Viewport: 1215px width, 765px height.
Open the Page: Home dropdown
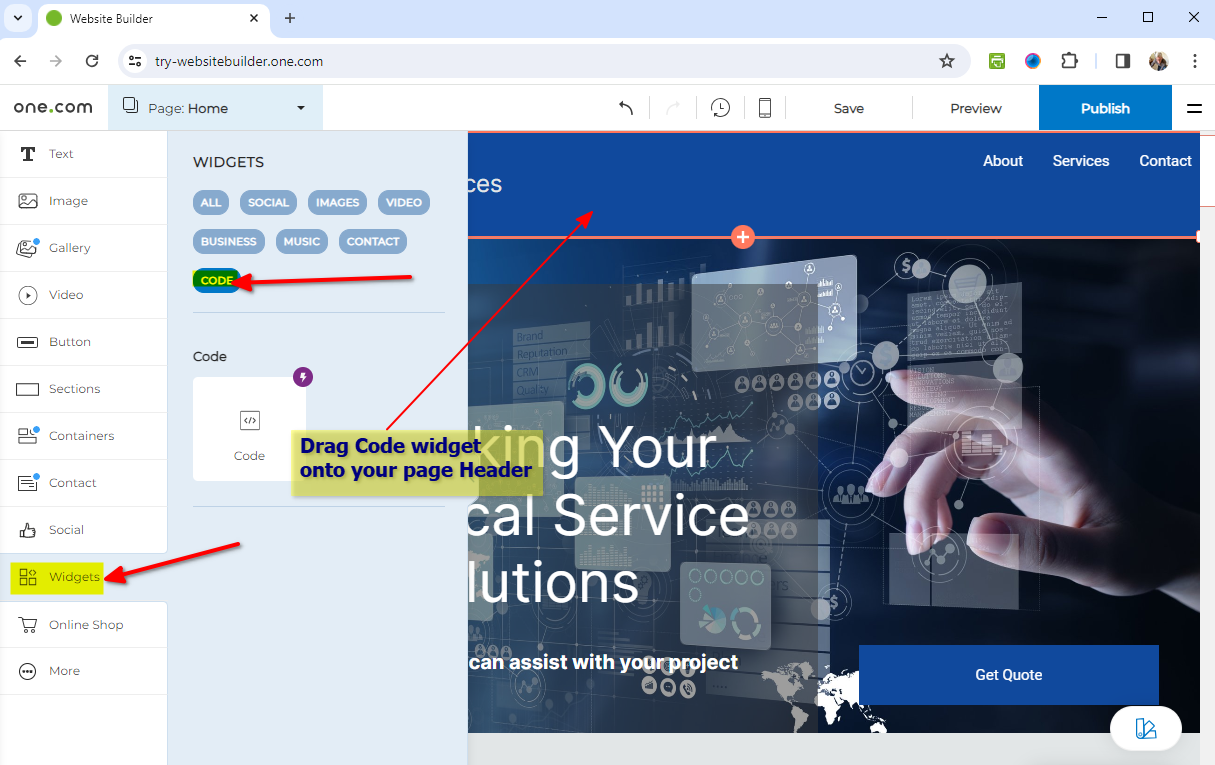point(215,108)
